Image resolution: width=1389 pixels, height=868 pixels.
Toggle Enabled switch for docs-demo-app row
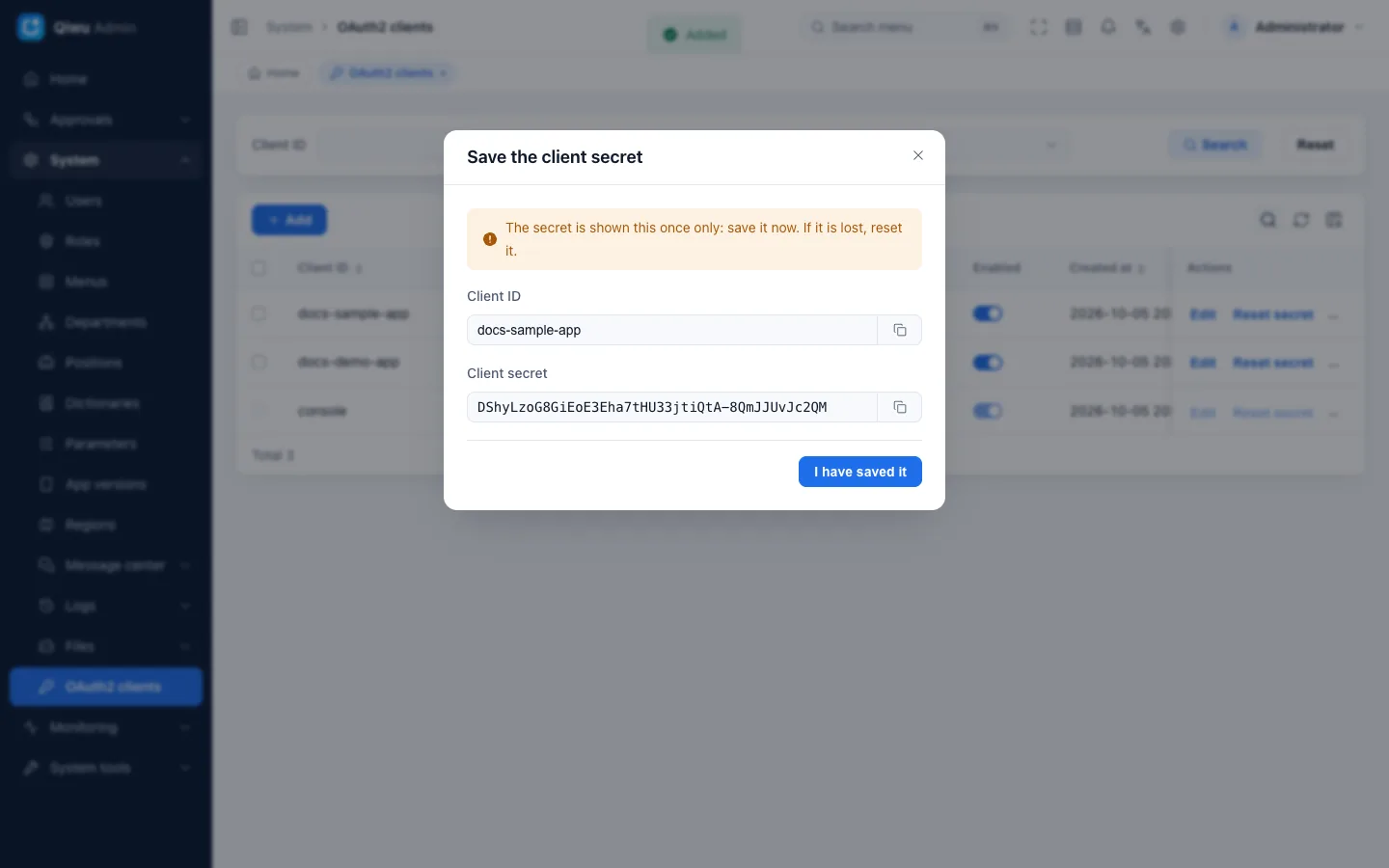[x=988, y=363]
